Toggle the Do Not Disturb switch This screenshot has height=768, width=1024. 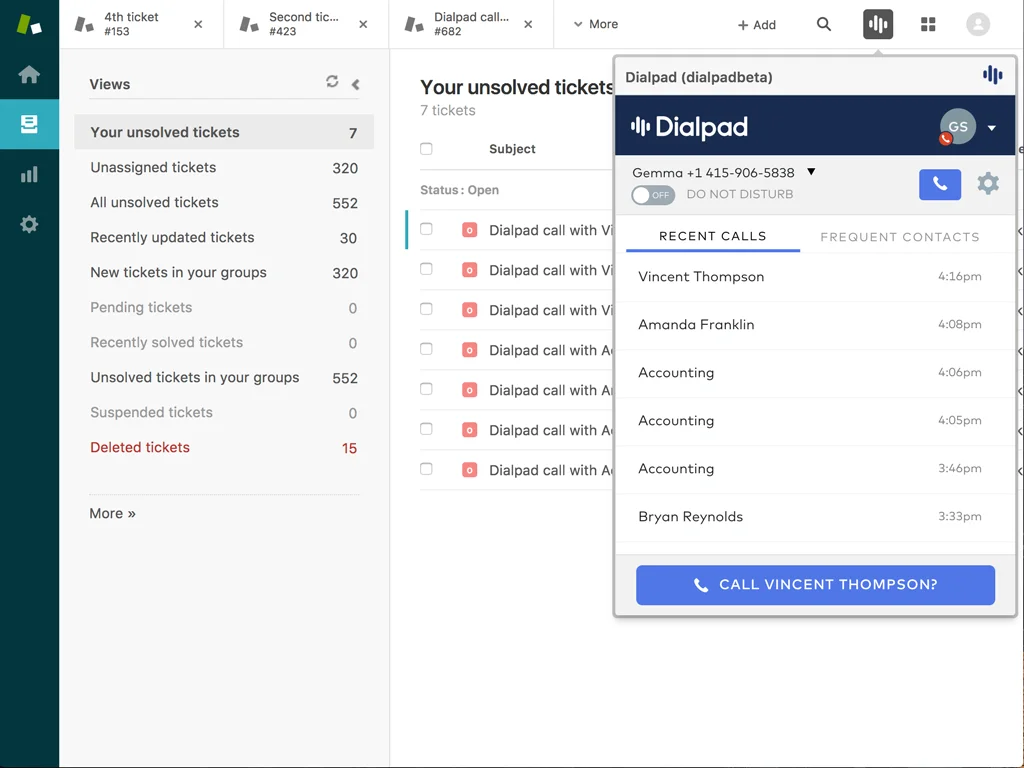(x=652, y=195)
